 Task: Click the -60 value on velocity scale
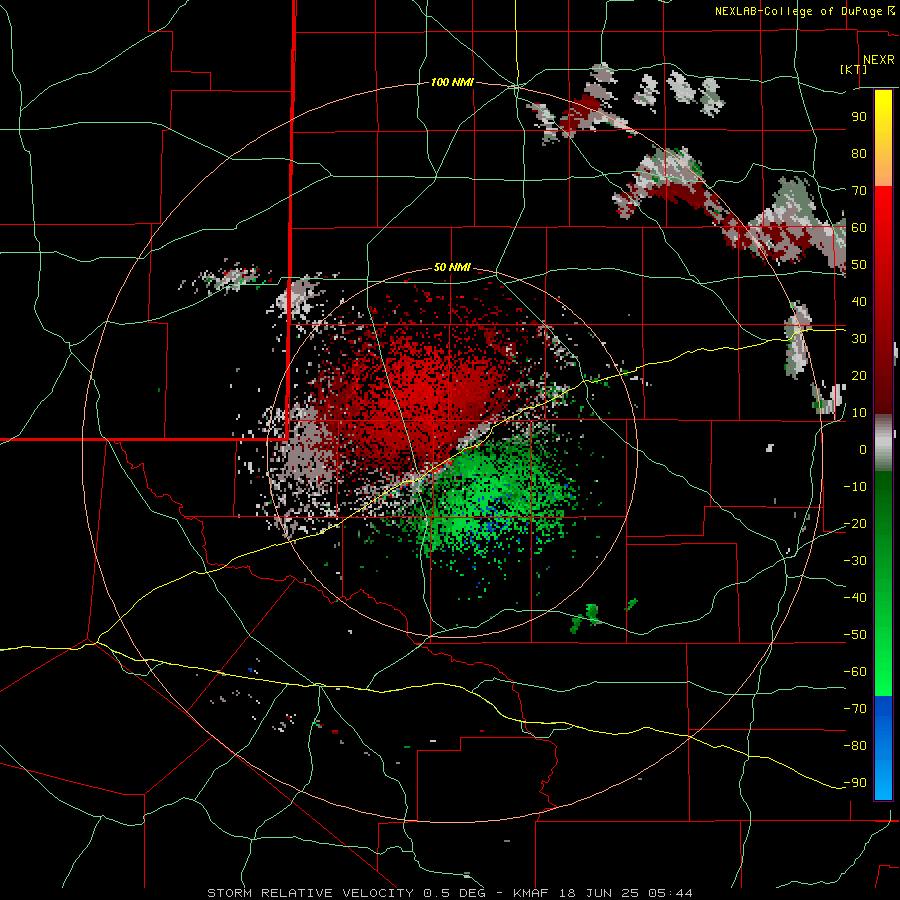pos(855,672)
